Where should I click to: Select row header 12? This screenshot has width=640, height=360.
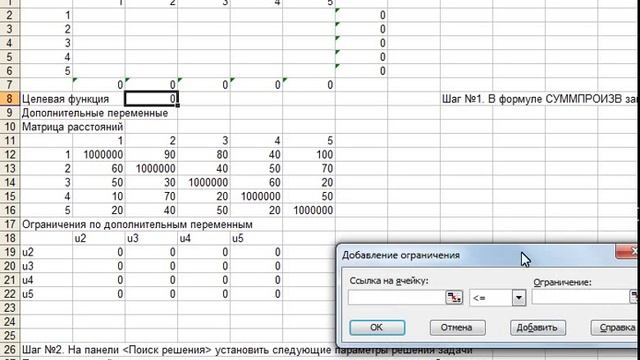pyautogui.click(x=10, y=155)
